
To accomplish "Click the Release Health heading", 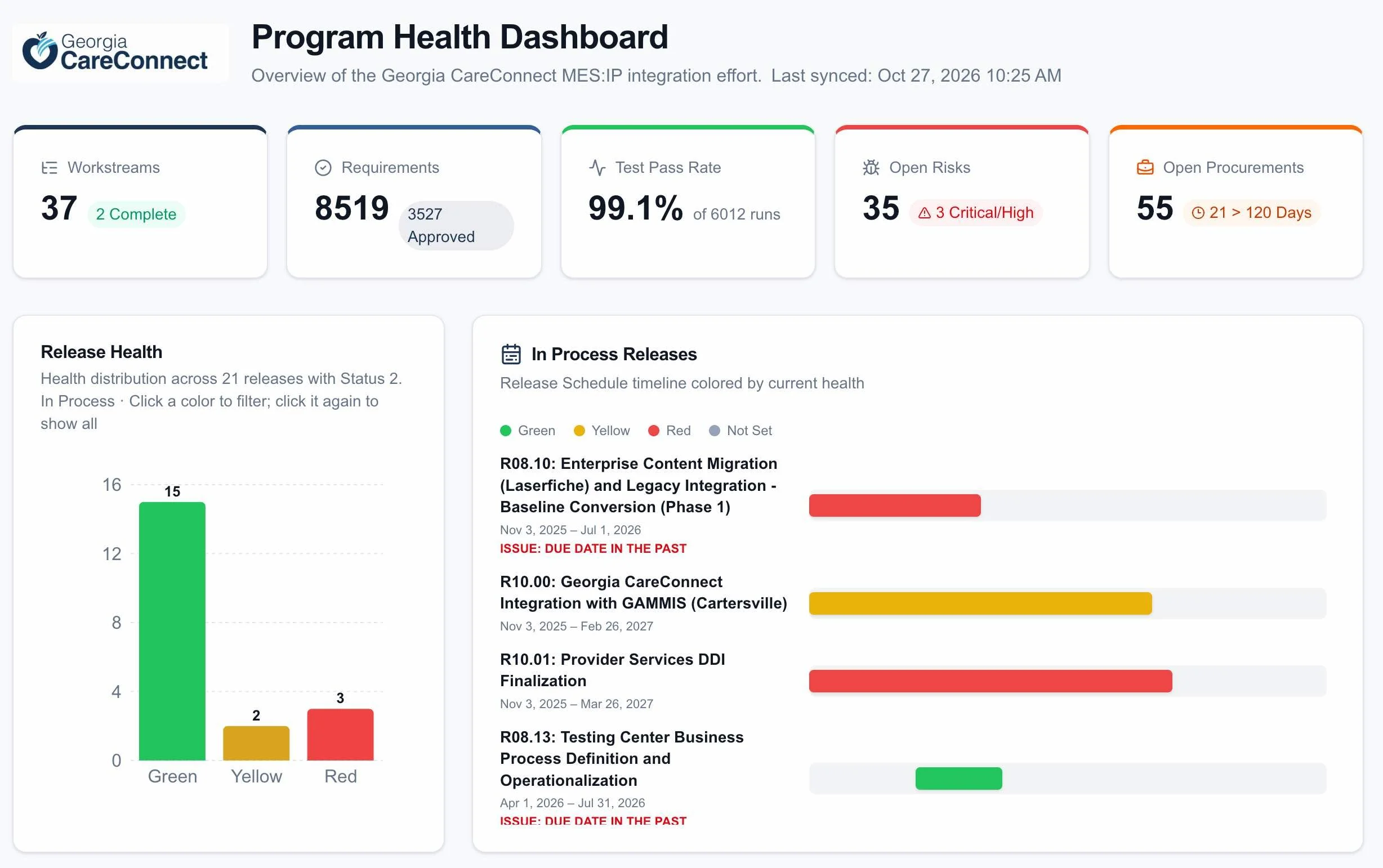I will point(101,352).
